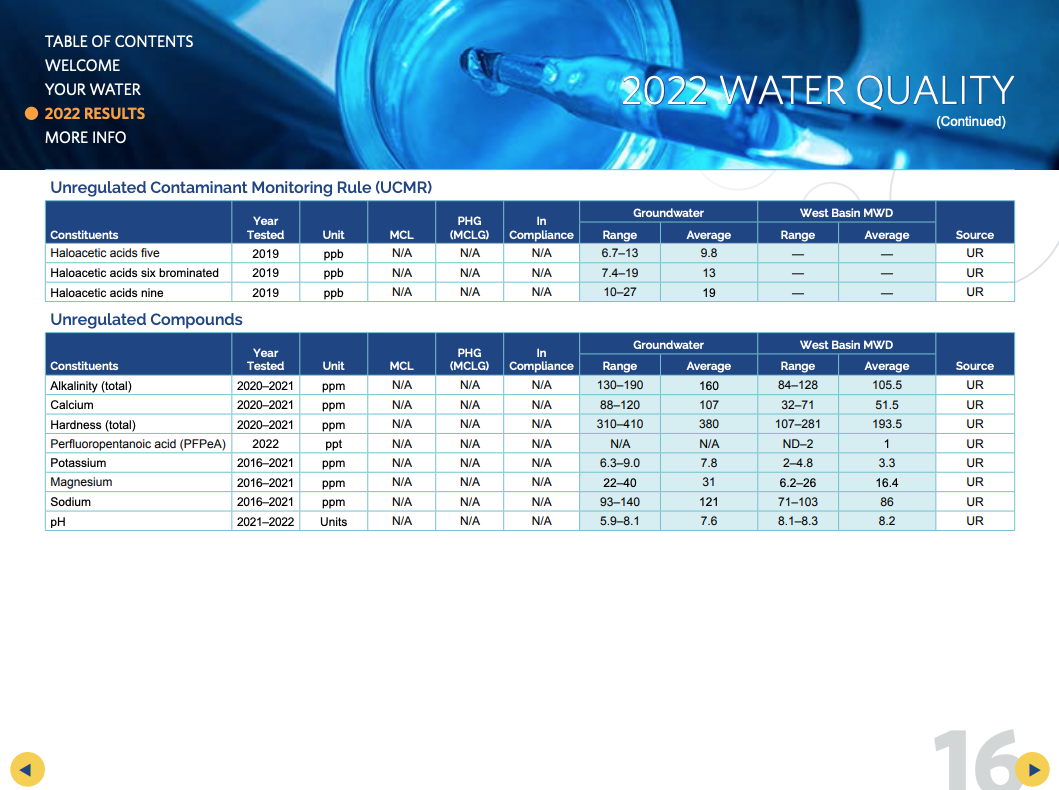Select Haloacetic acids six brominated label
Image resolution: width=1059 pixels, height=790 pixels.
[x=134, y=273]
